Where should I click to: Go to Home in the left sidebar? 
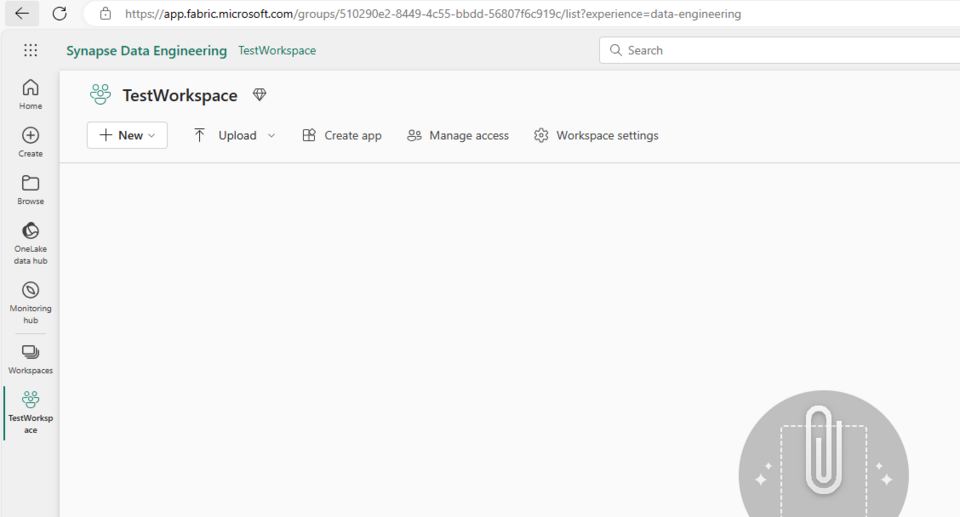(30, 94)
